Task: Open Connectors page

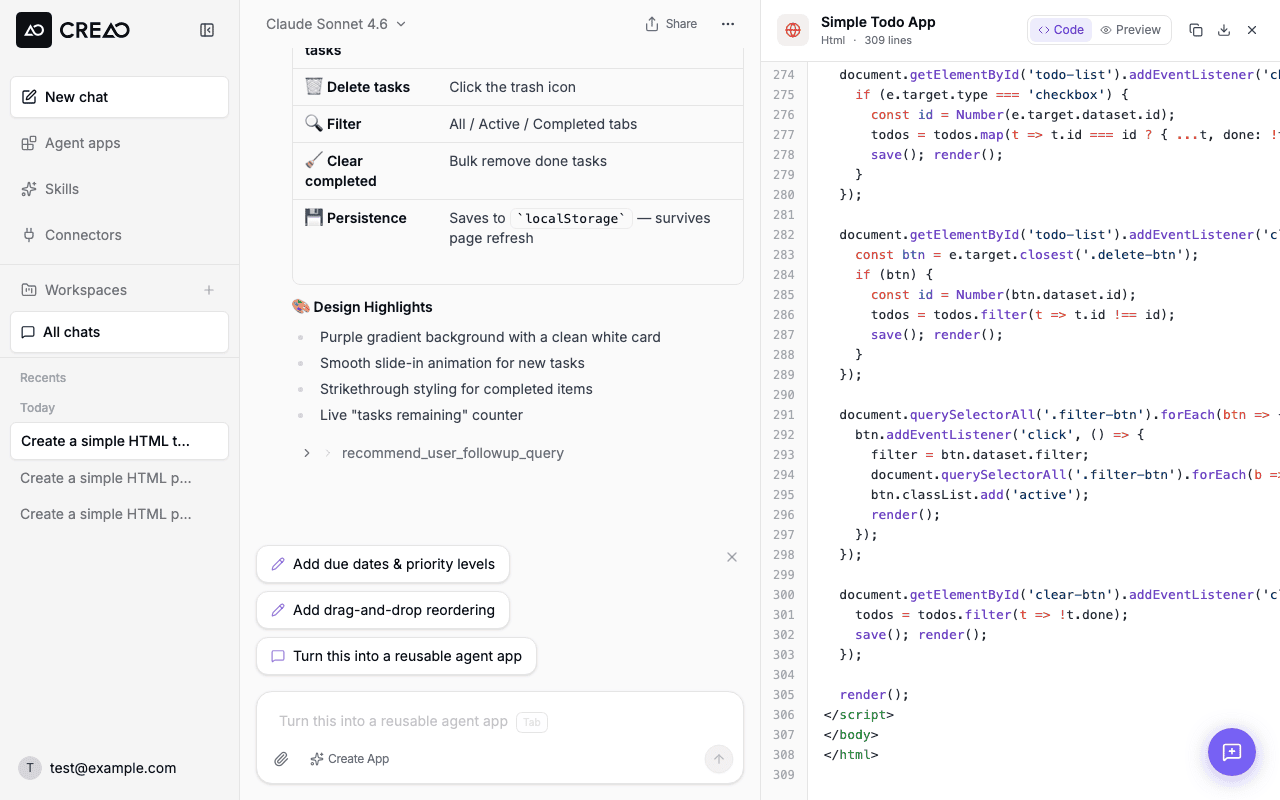Action: 119,235
